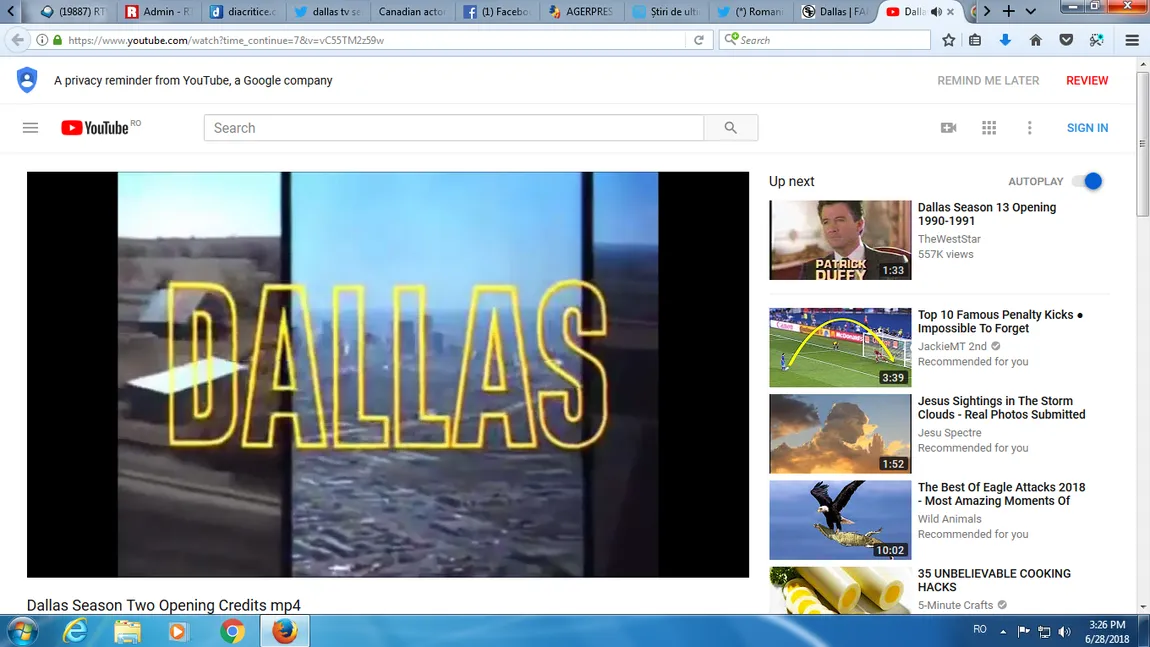The image size is (1150, 647).
Task: Open Jesus Sightings in Storm Clouds thumbnail
Action: pos(840,434)
